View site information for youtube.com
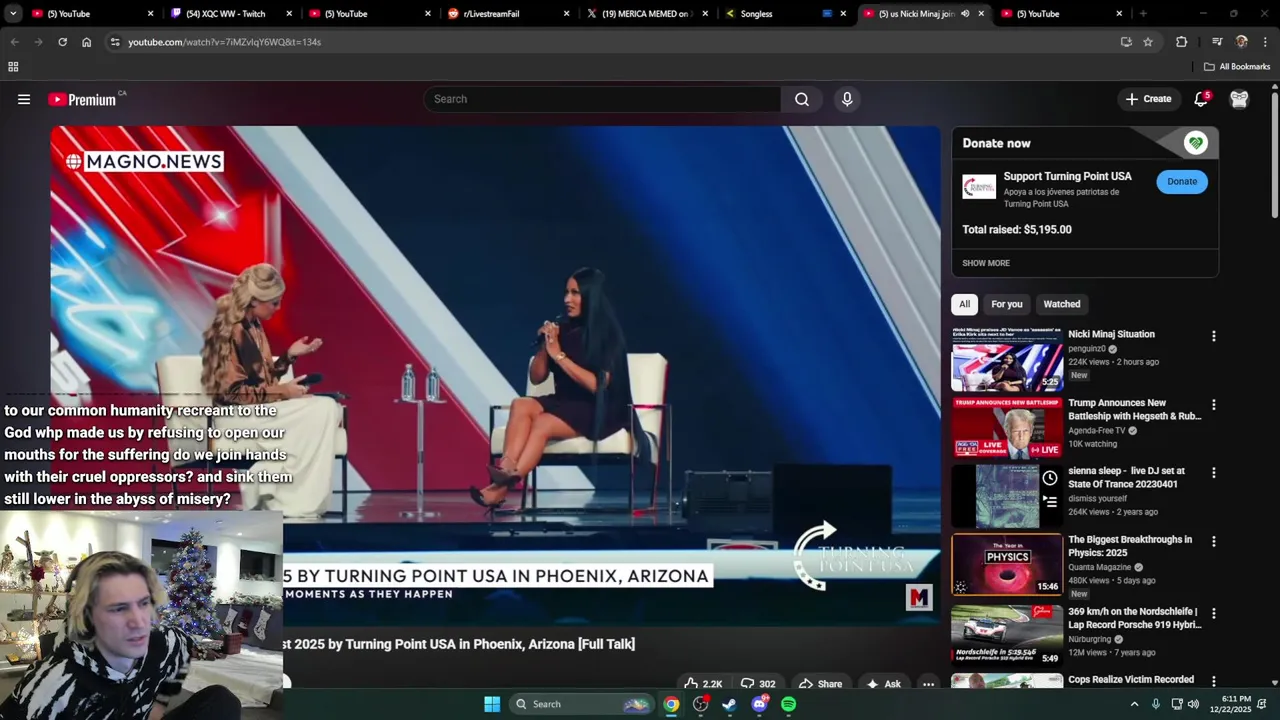 click(x=115, y=42)
